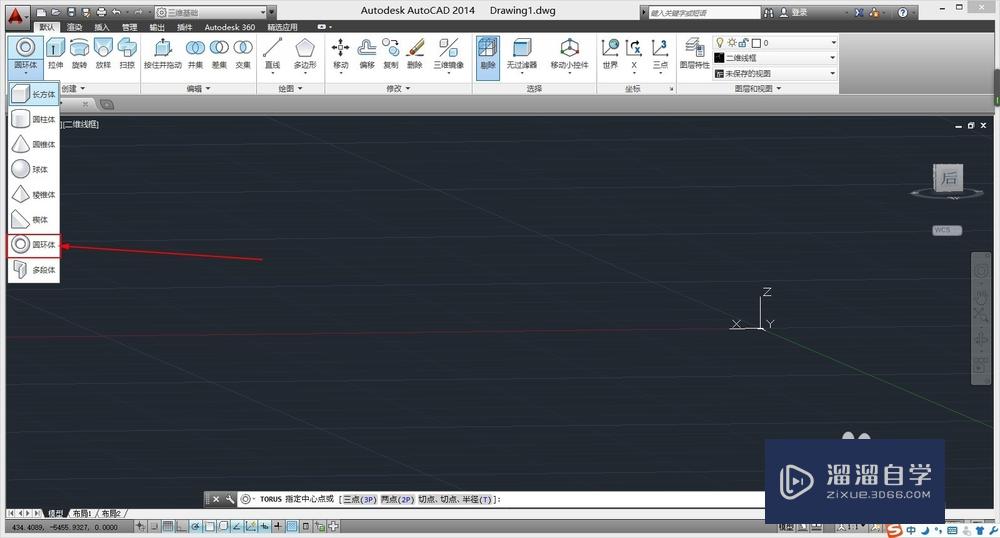Screen dimensions: 1000x538
Task: Toggle the highlighted 剔除 culling button
Action: click(488, 57)
